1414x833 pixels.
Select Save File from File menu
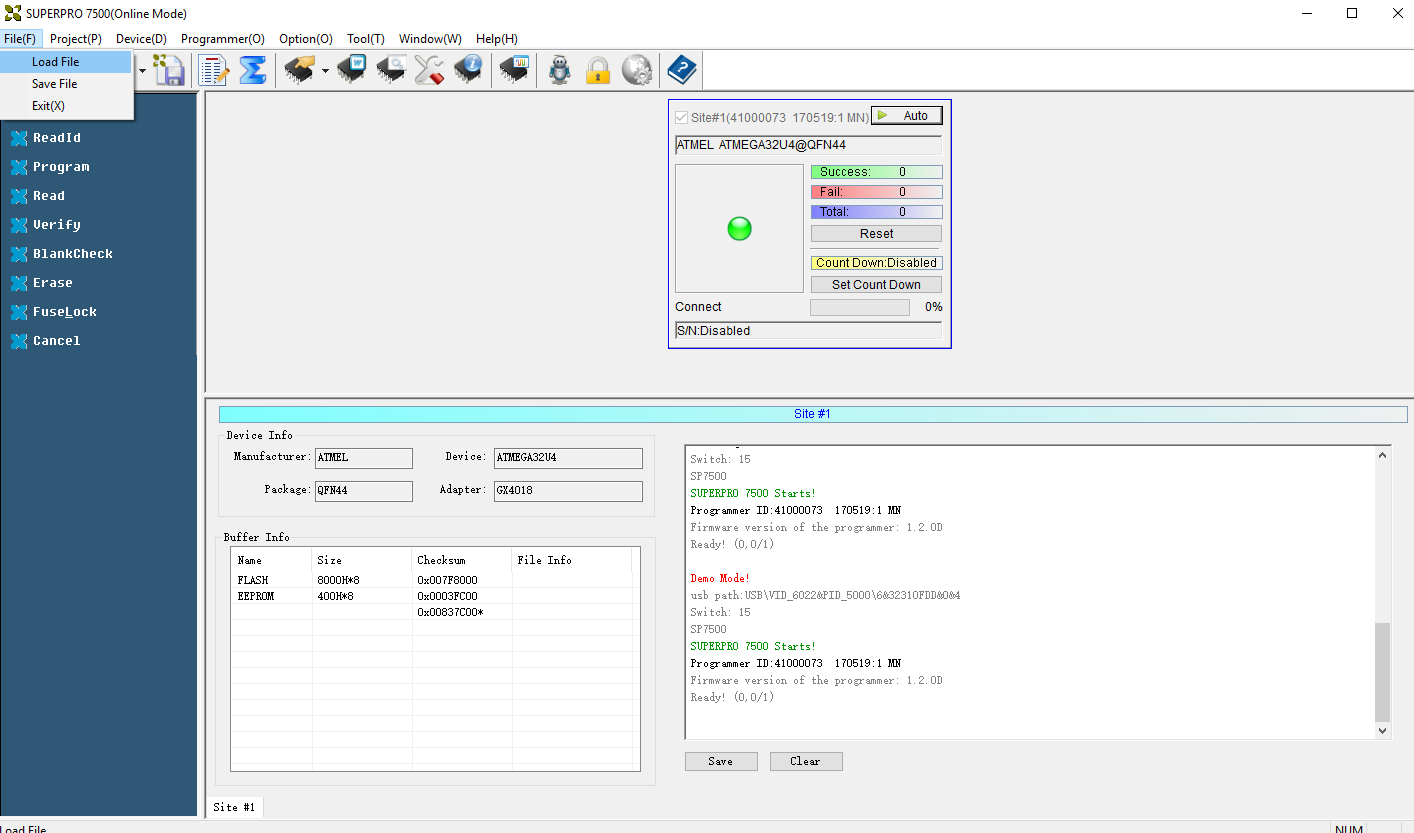pos(54,84)
